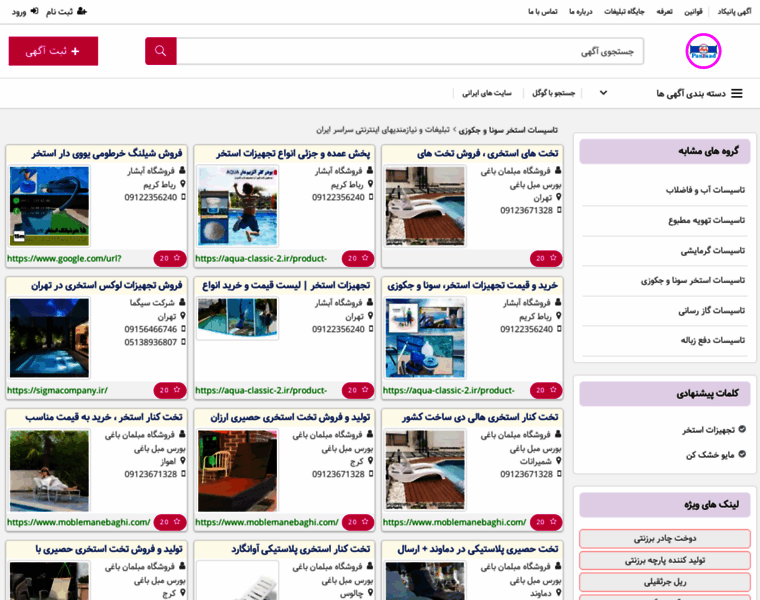The height and width of the screenshot is (600, 760).
Task: Open ورود login link
Action: point(19,12)
